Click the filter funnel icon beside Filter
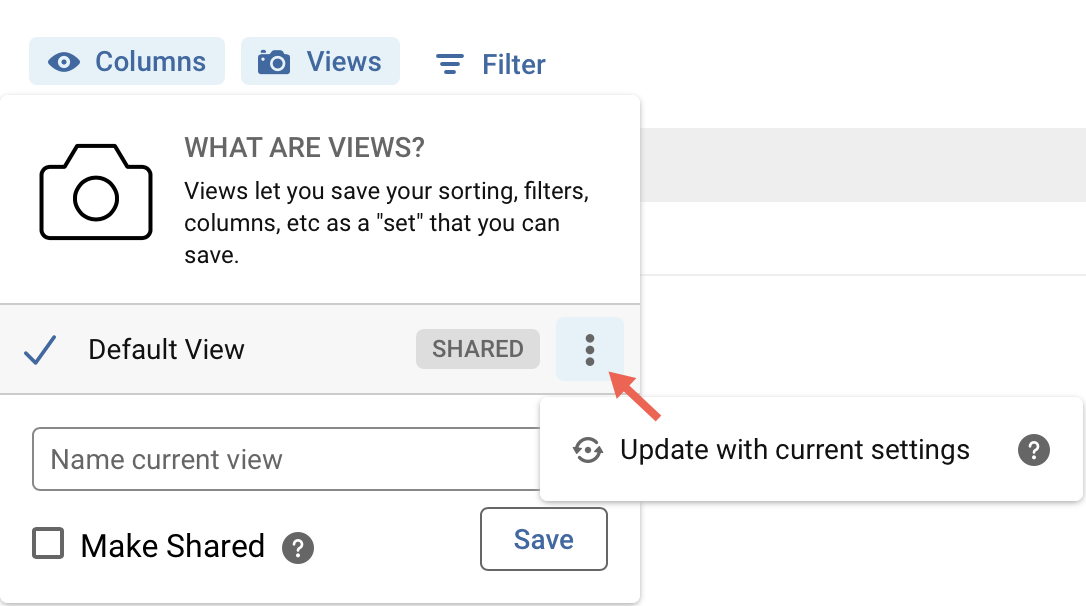Viewport: 1086px width, 606px height. 448,63
